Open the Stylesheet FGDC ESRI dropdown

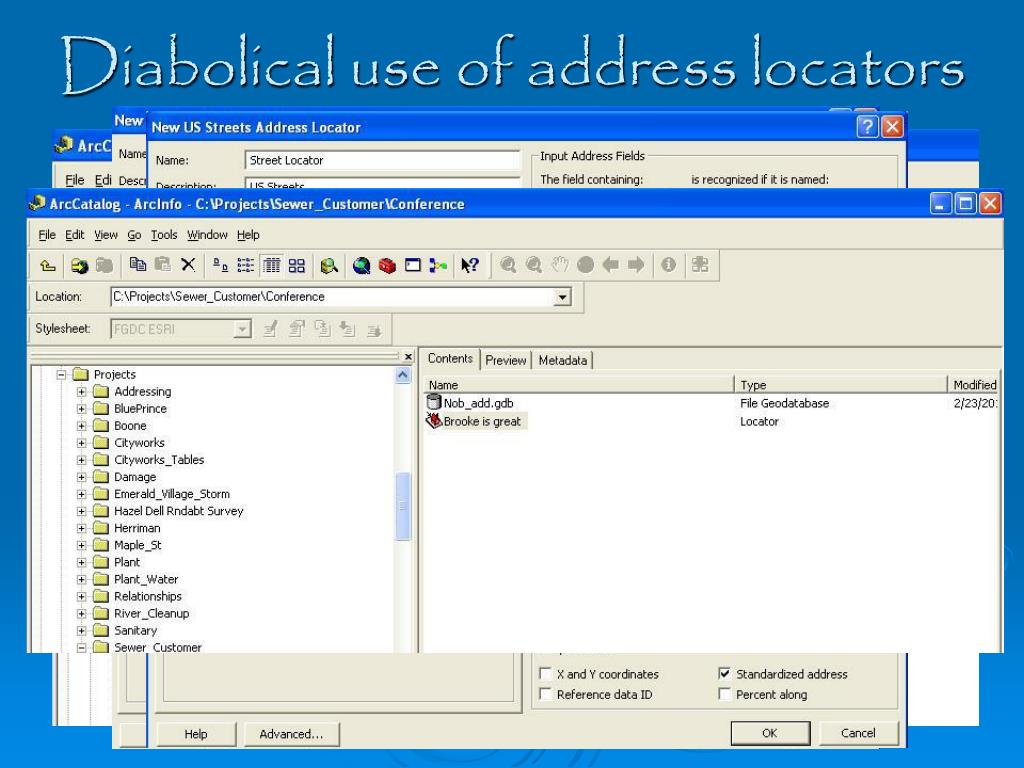click(x=242, y=329)
